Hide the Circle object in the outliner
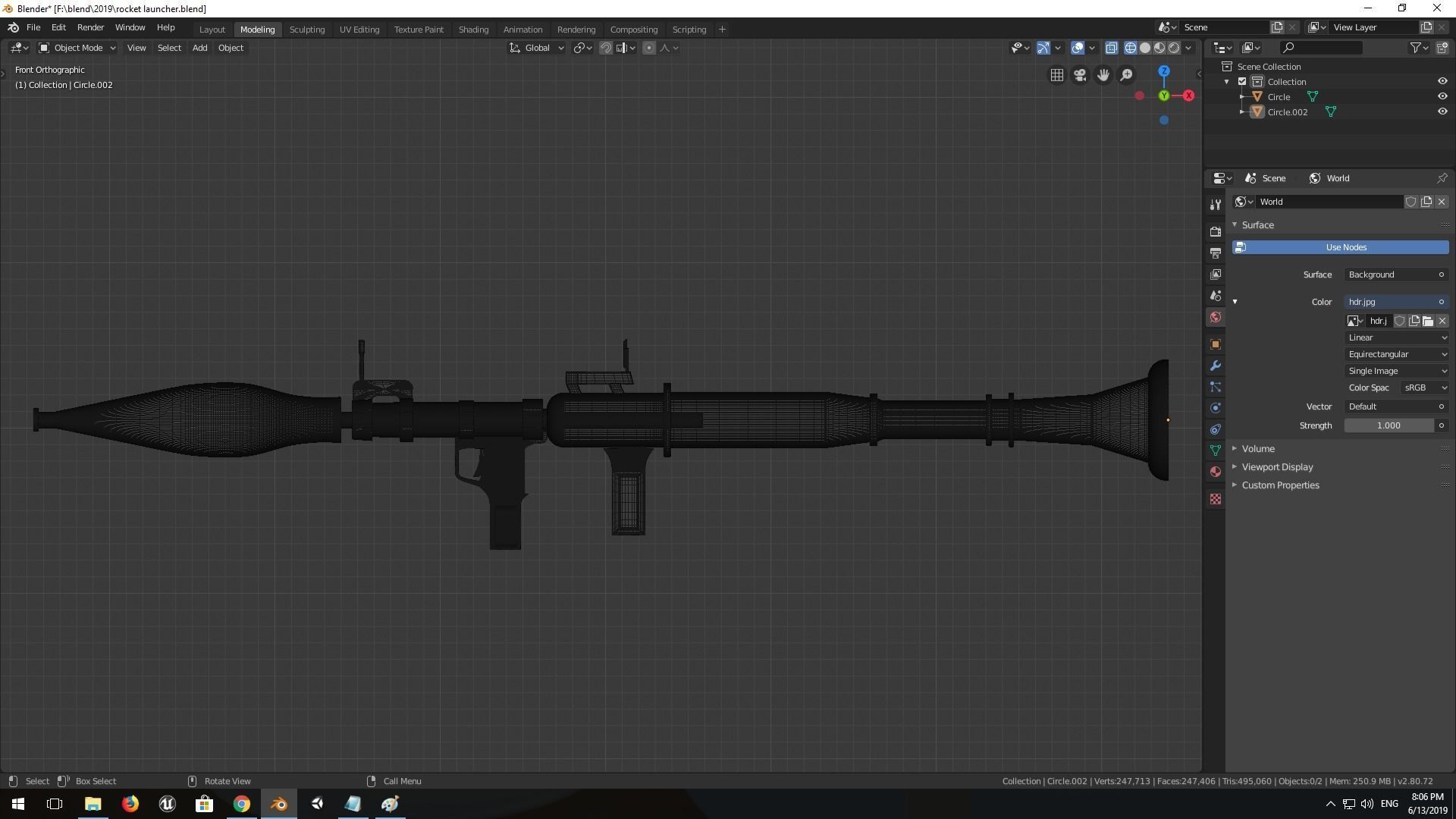Viewport: 1456px width, 819px height. pyautogui.click(x=1443, y=96)
